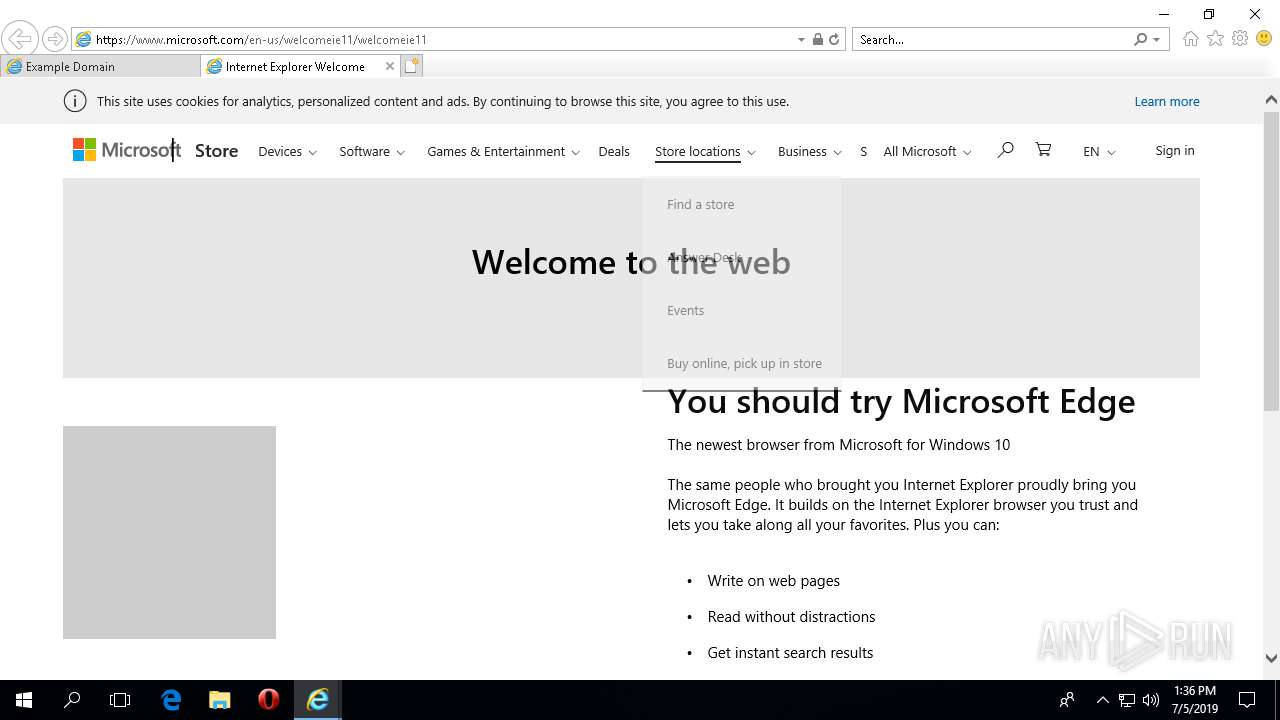
Task: Open IE Tools gear icon
Action: [x=1240, y=39]
